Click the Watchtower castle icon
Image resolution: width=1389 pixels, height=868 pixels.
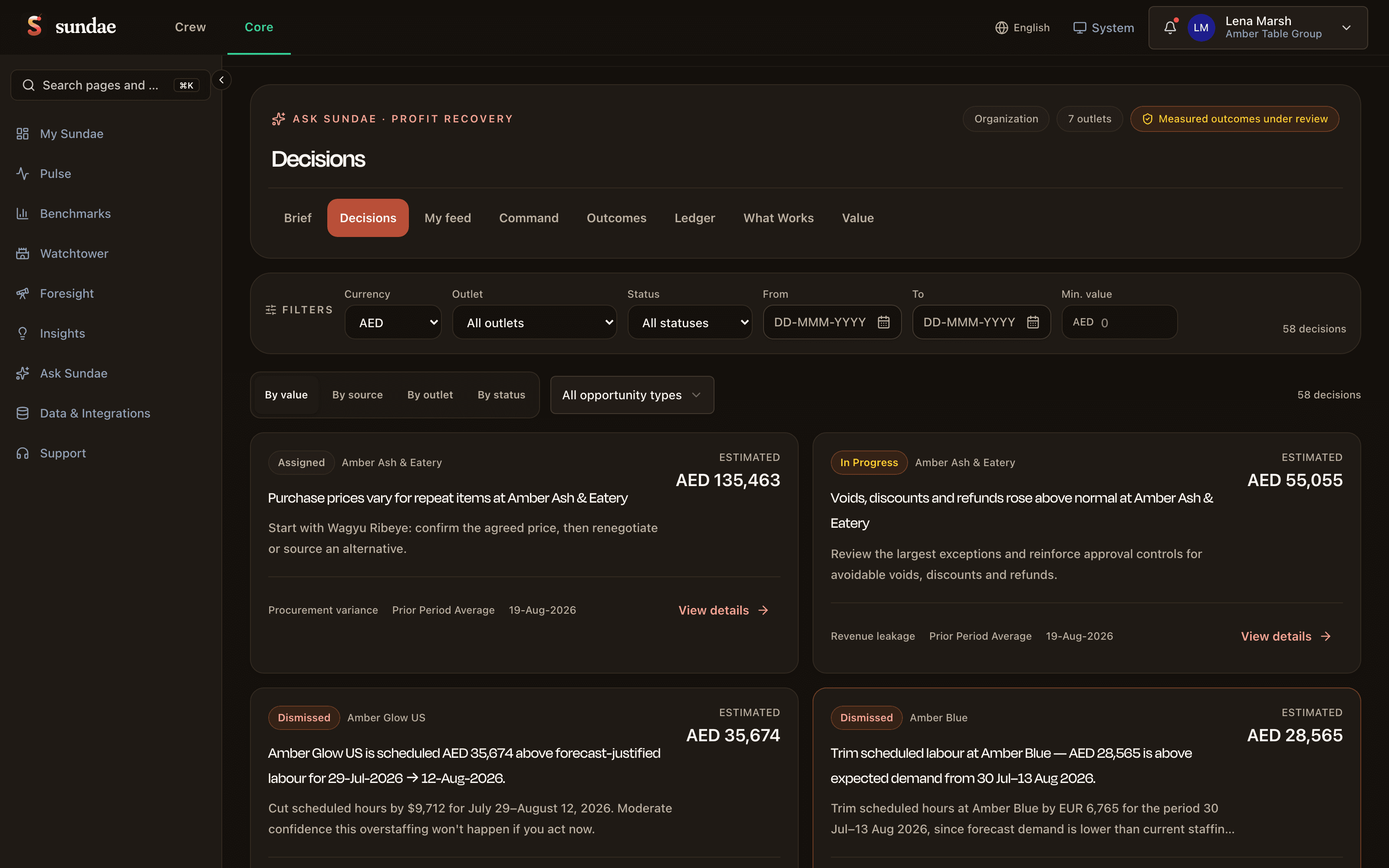tap(23, 253)
